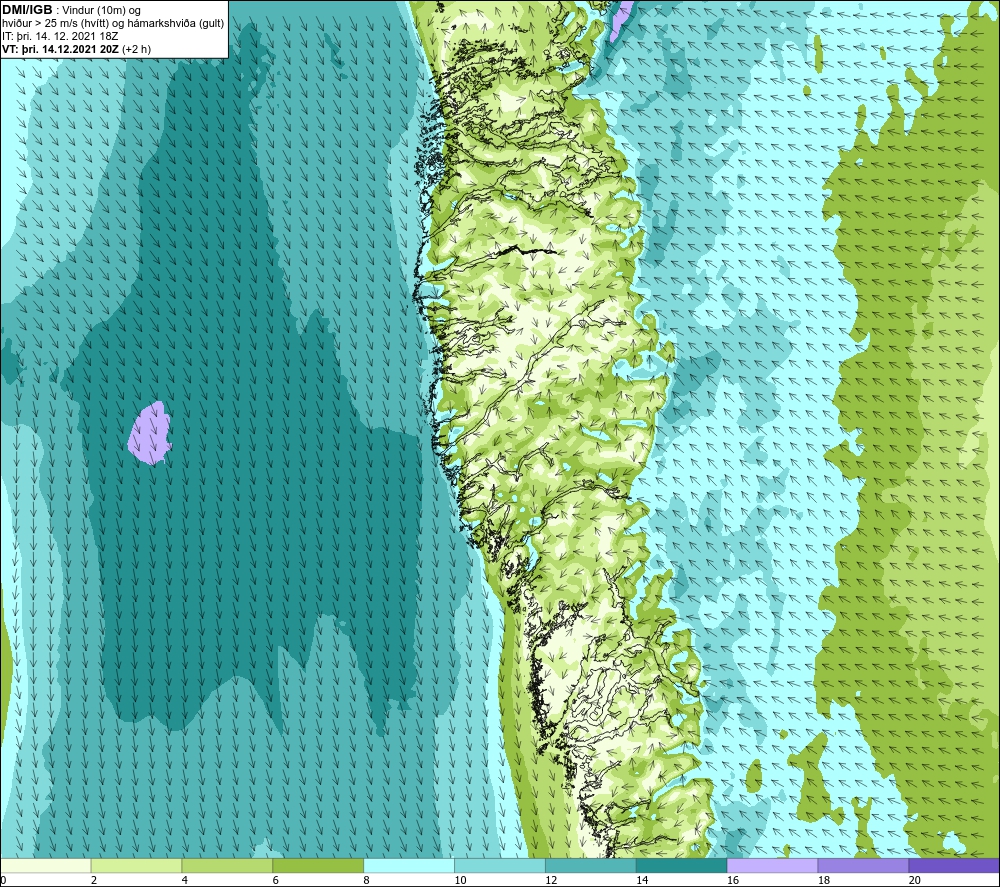Click the 18–20 m/s medium purple legend swatch
Viewport: 1000px width, 887px height.
click(x=863, y=865)
